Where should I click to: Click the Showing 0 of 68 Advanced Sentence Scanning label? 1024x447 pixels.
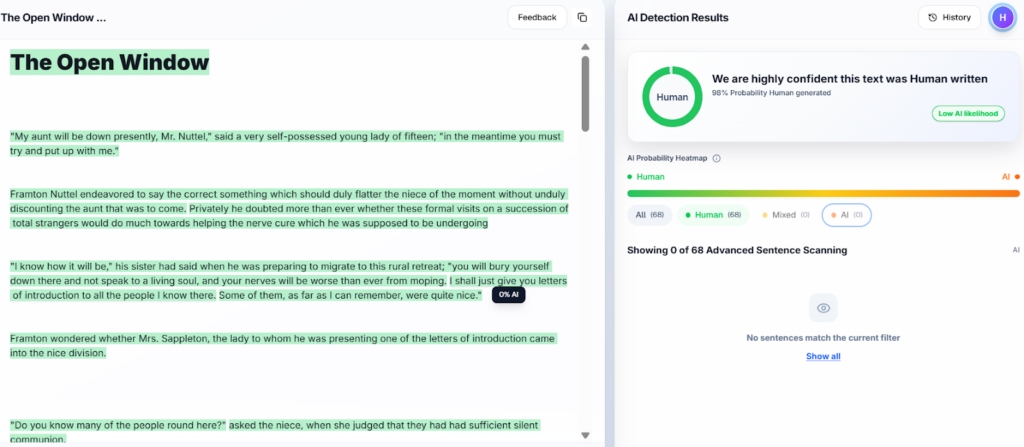(x=737, y=250)
